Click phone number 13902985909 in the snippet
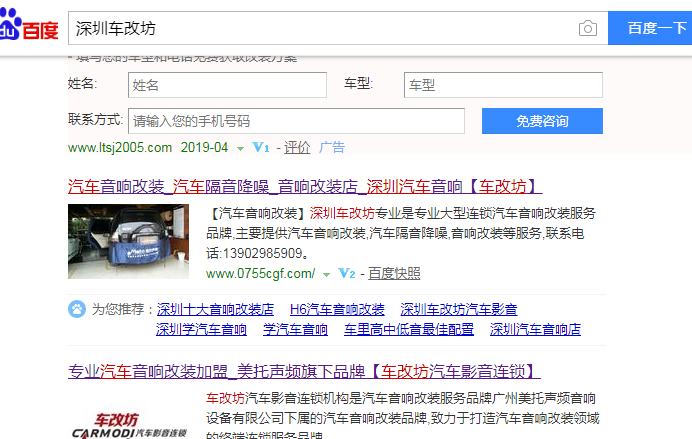Screen dimensions: 692x439 (x=263, y=253)
